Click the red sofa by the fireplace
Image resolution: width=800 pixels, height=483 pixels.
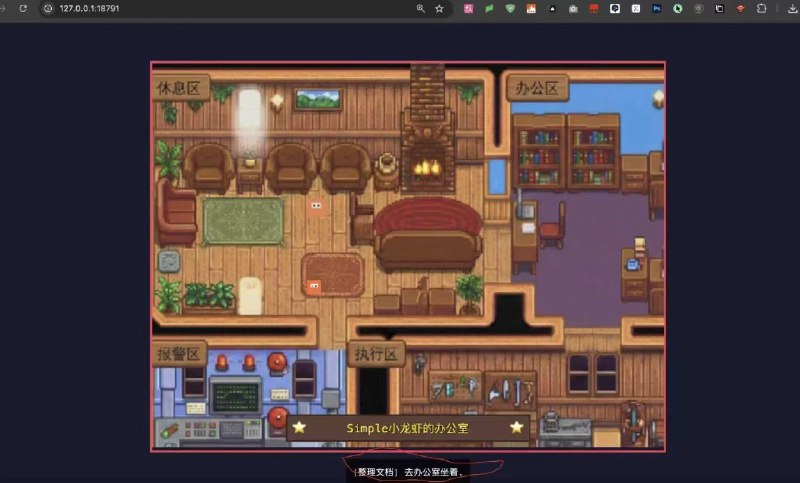(428, 233)
